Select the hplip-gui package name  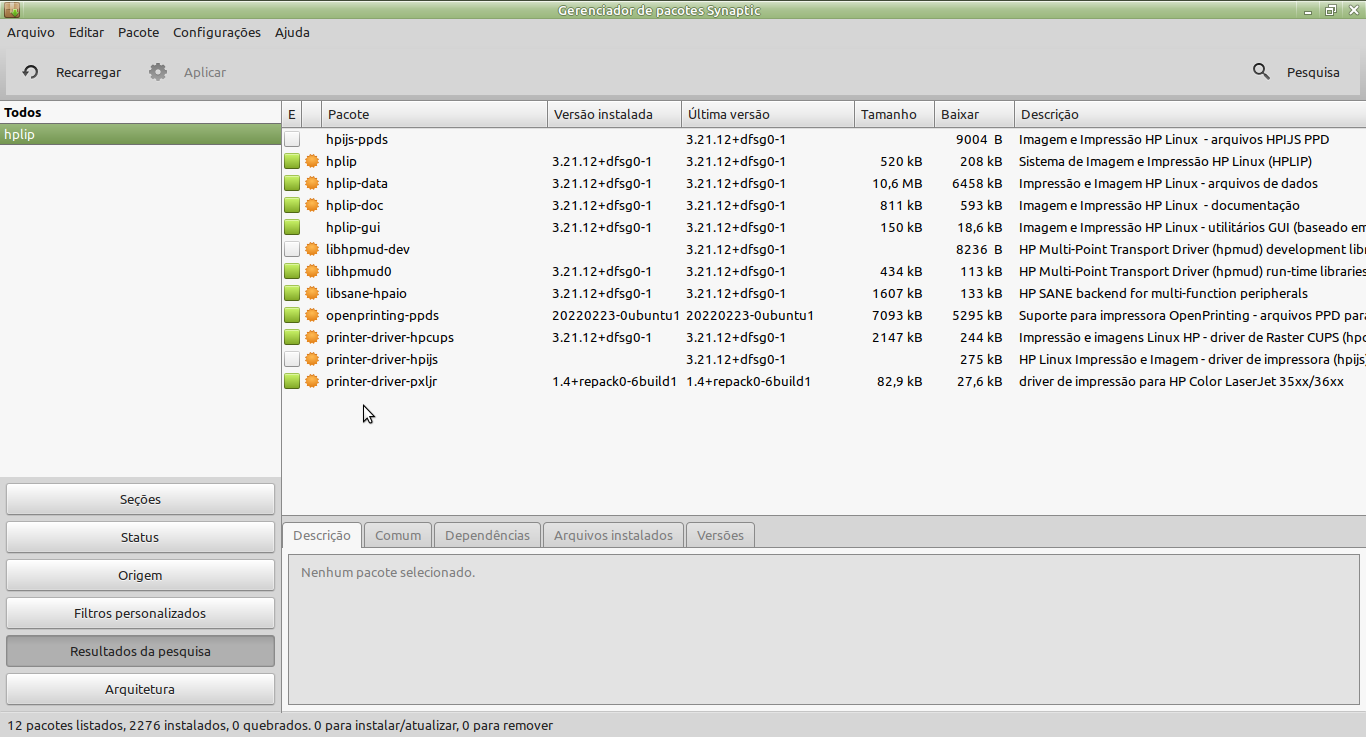pos(353,227)
